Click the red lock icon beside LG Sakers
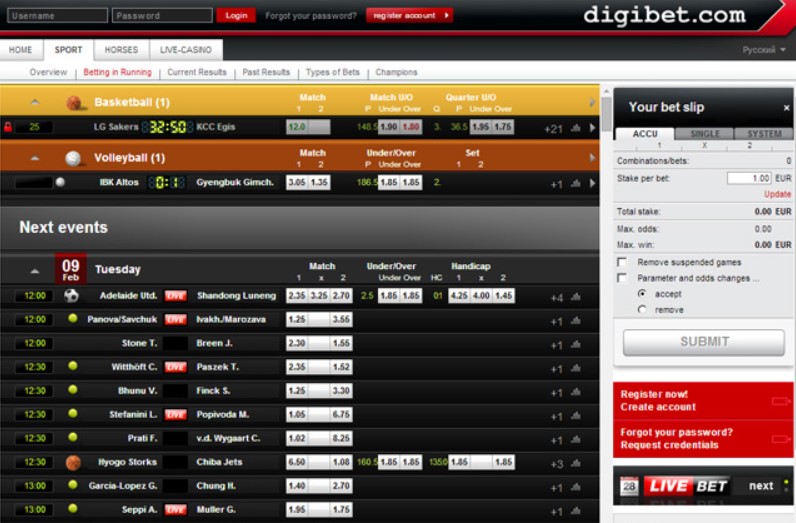 point(8,126)
